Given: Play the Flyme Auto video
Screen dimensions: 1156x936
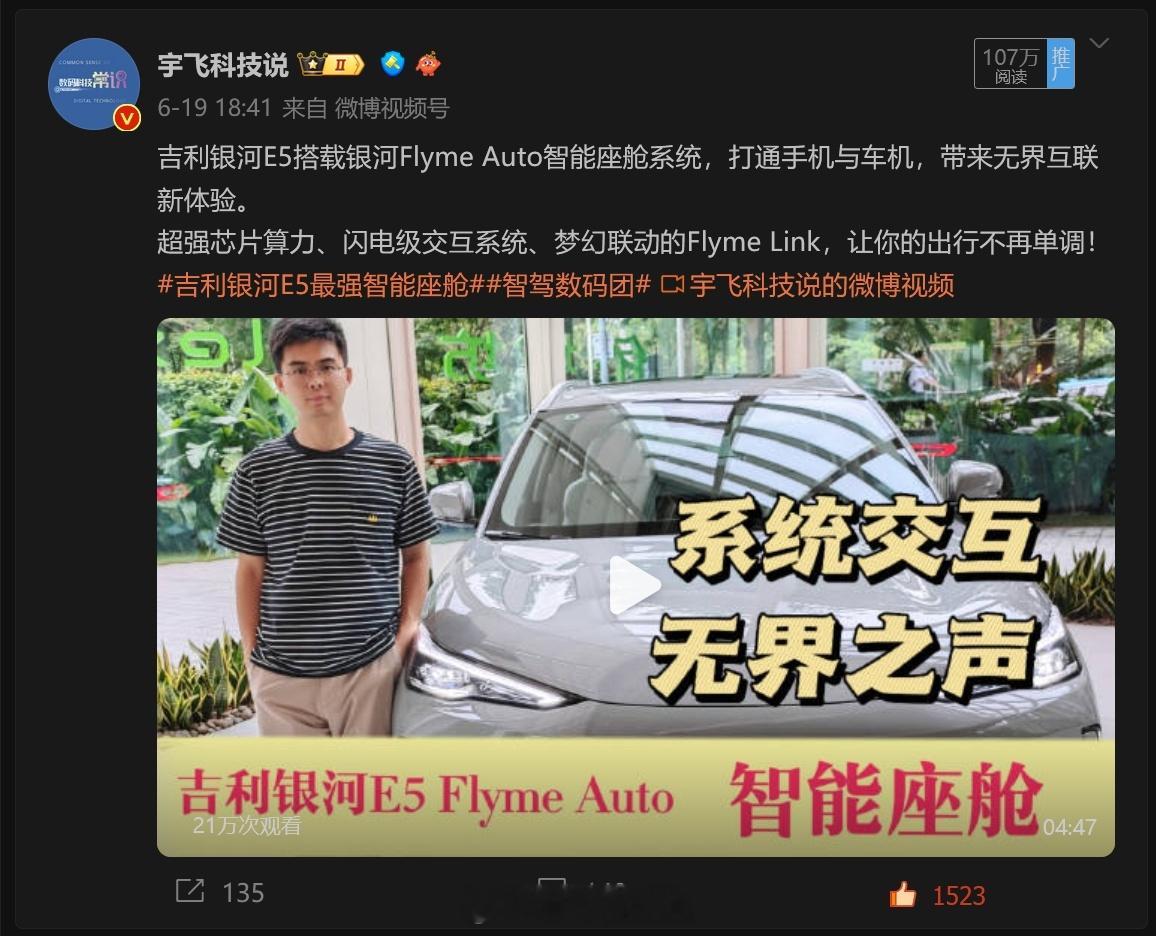Looking at the screenshot, I should tap(635, 586).
